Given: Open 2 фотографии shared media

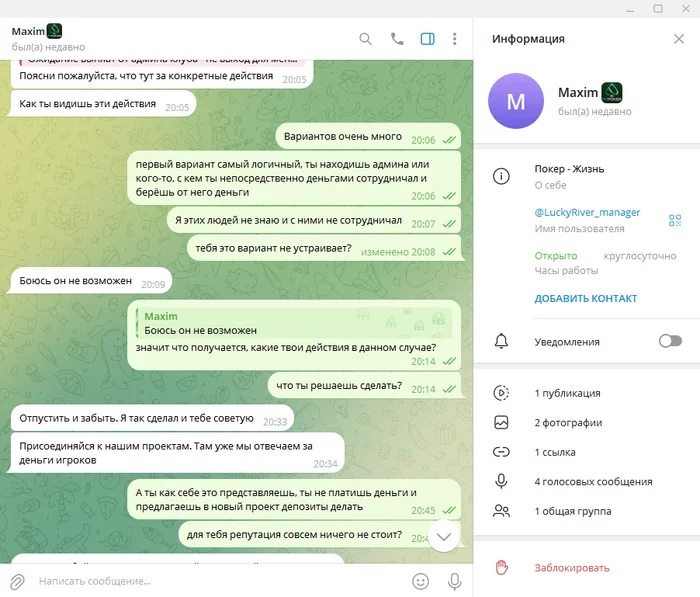Looking at the screenshot, I should (x=587, y=422).
